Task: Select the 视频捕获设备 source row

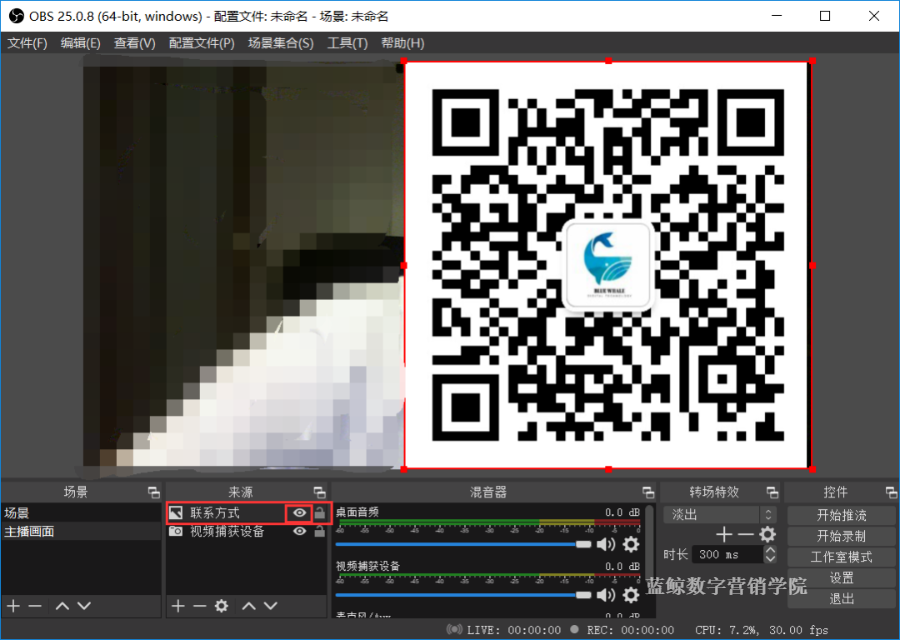Action: click(x=247, y=532)
